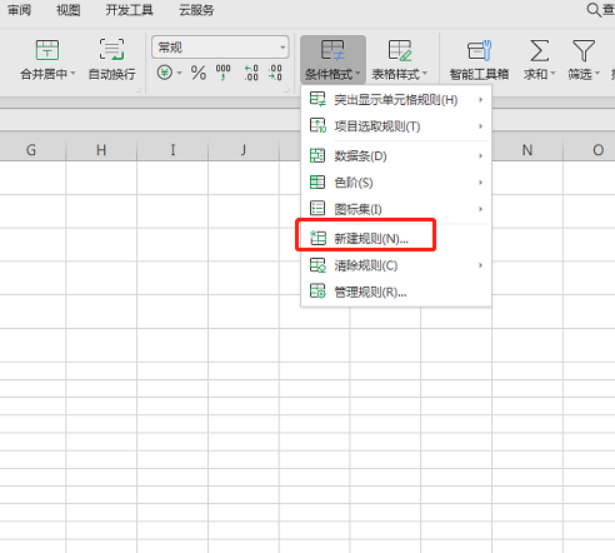Click the Merge and Center (合并居中) icon

(x=47, y=50)
